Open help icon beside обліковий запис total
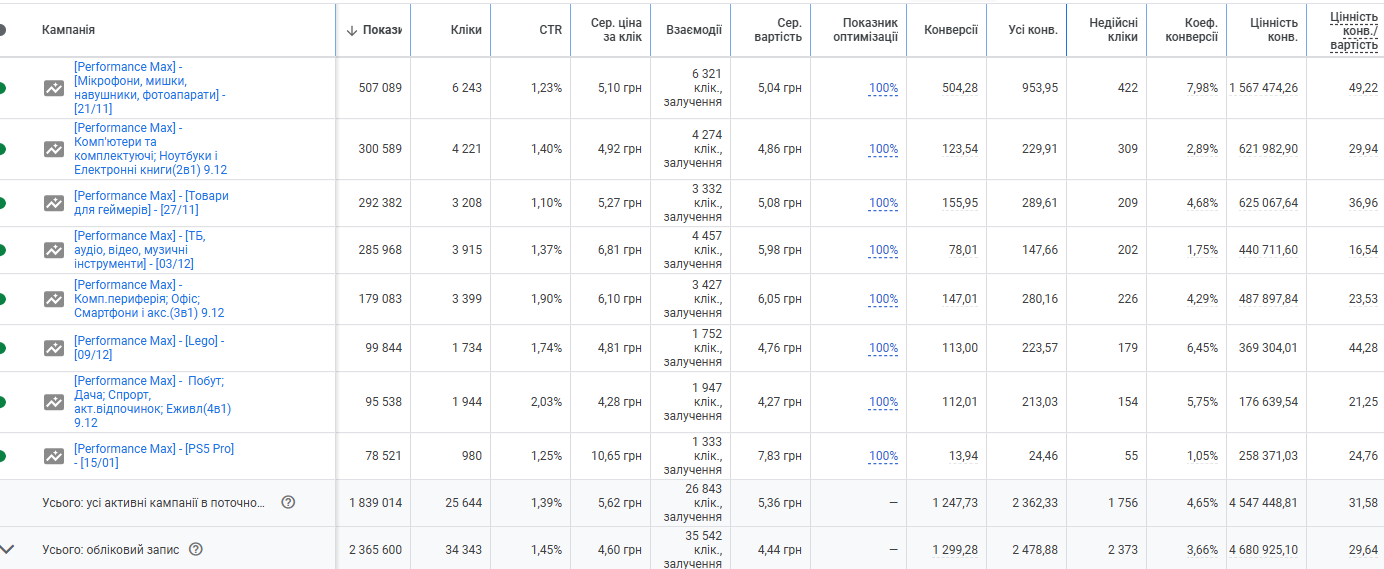The width and height of the screenshot is (1384, 569). coord(196,549)
